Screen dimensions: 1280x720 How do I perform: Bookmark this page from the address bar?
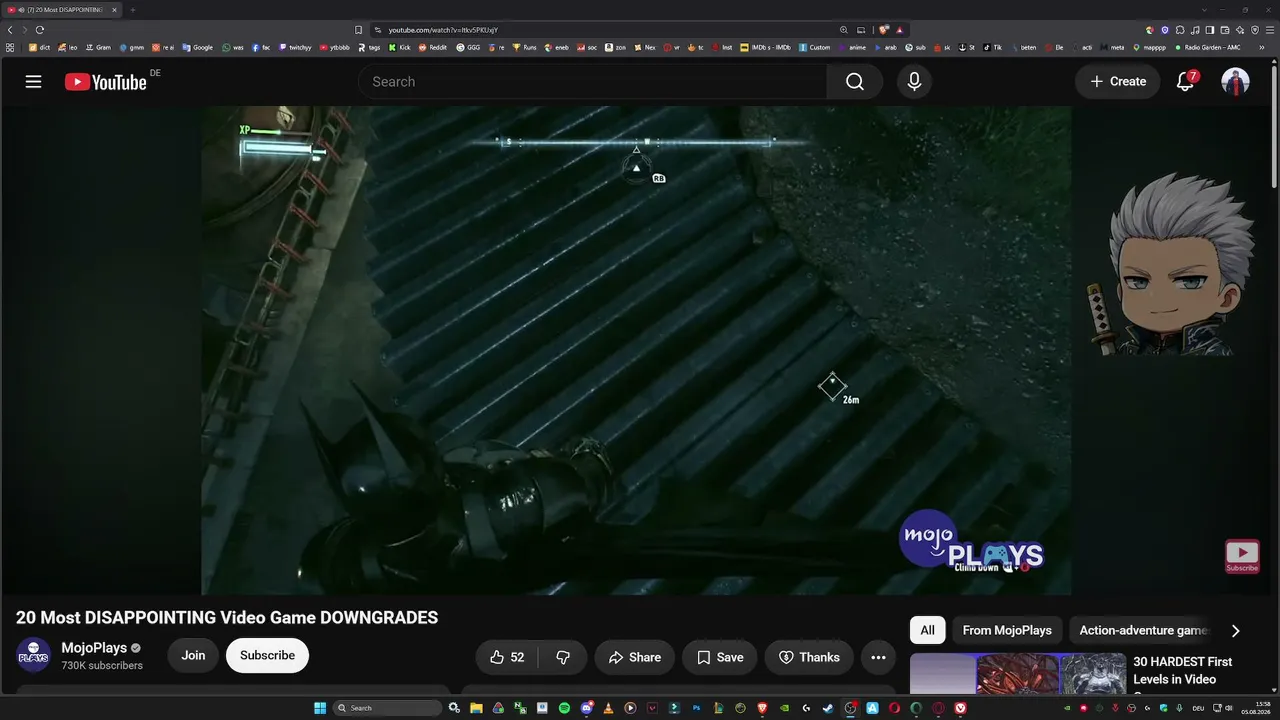[358, 30]
